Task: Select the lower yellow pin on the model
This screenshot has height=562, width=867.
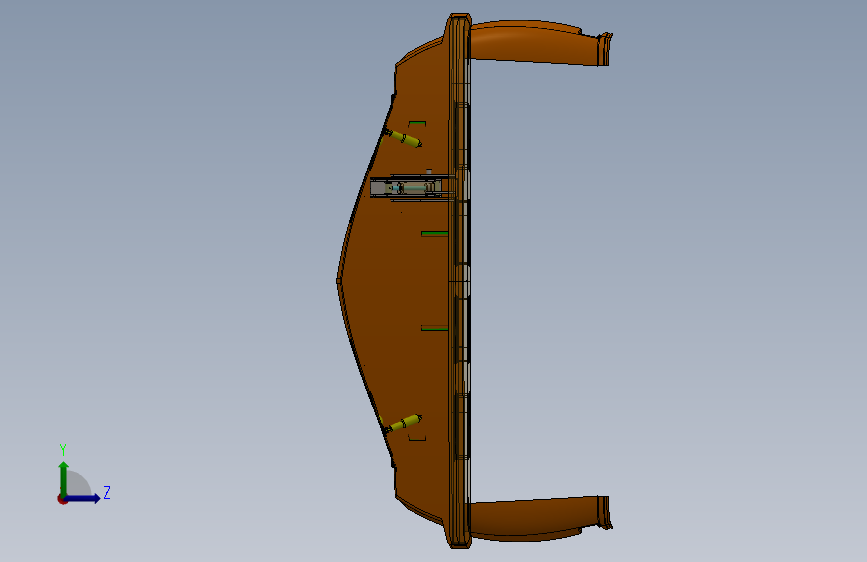Action: point(403,423)
